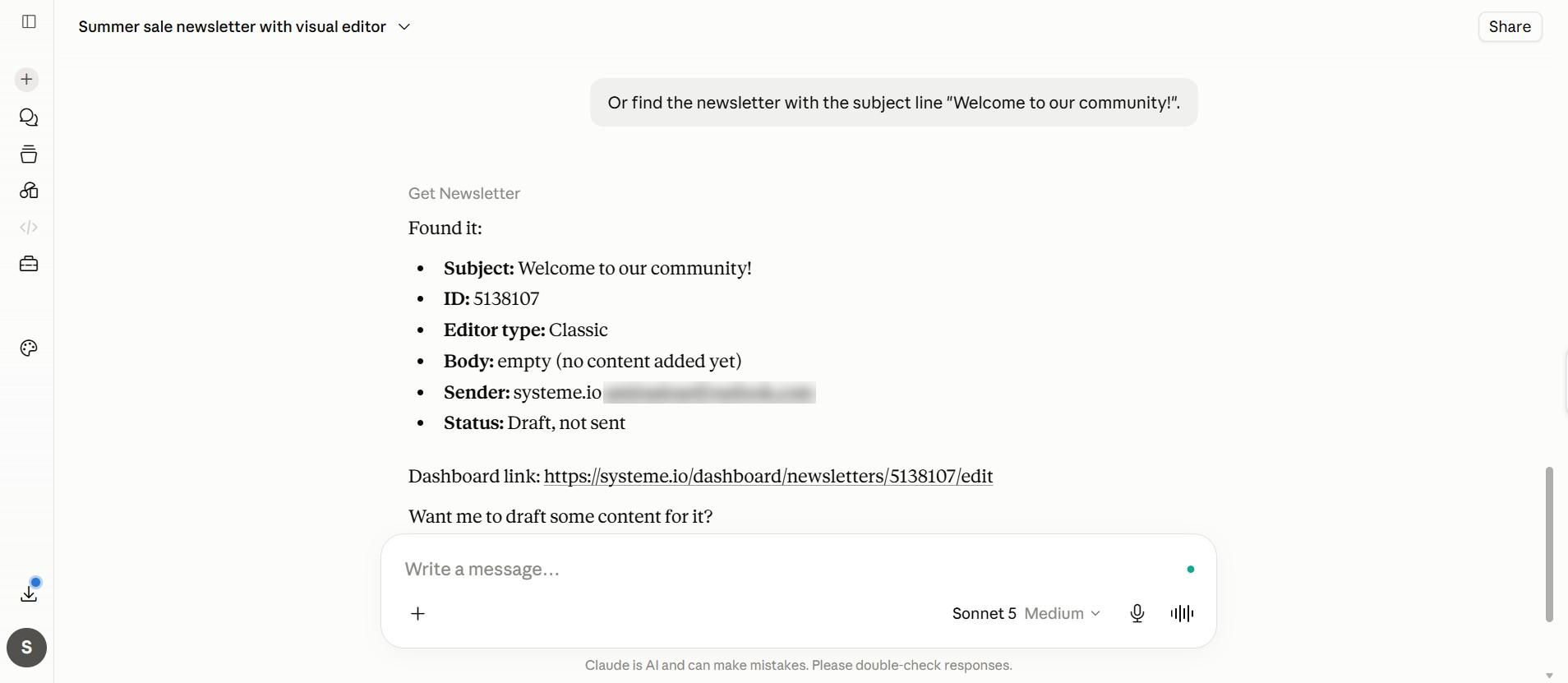Screen dimensions: 1568x683
Task: Toggle the sidebar panel icon
Action: pos(29,21)
